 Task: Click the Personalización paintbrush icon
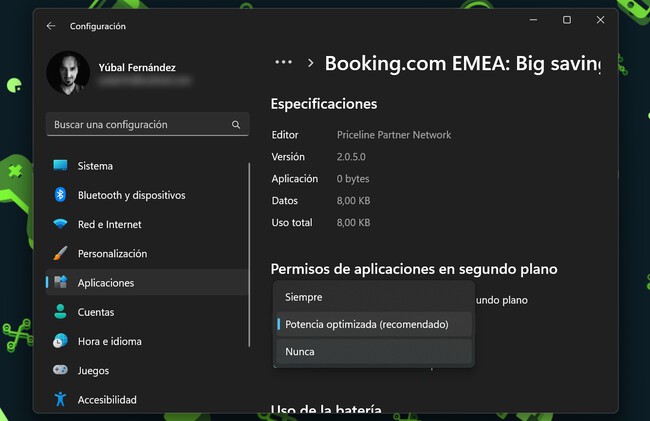click(60, 254)
